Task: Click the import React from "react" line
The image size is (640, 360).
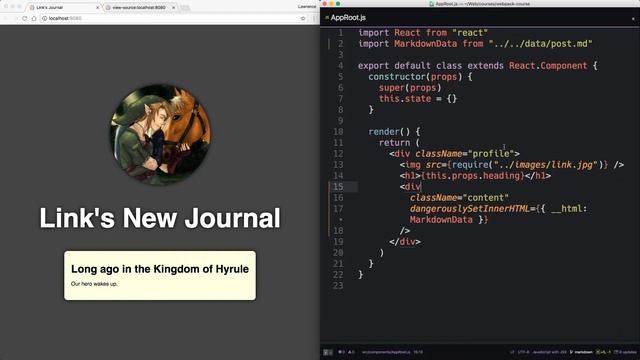Action: pyautogui.click(x=423, y=33)
